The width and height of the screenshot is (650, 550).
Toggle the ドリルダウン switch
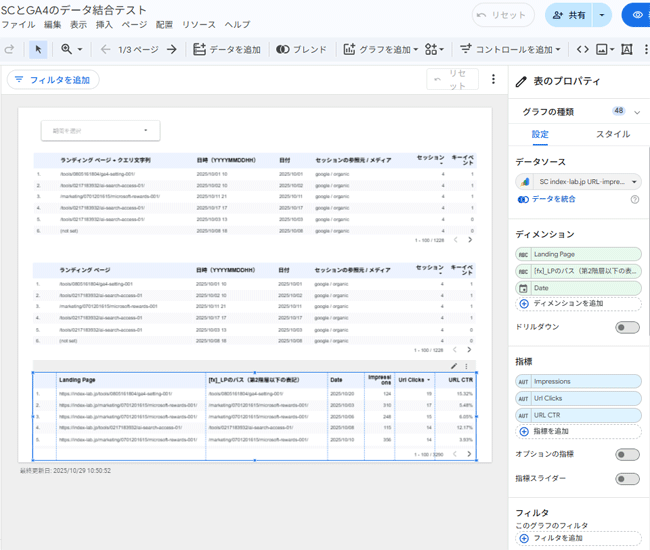(627, 327)
